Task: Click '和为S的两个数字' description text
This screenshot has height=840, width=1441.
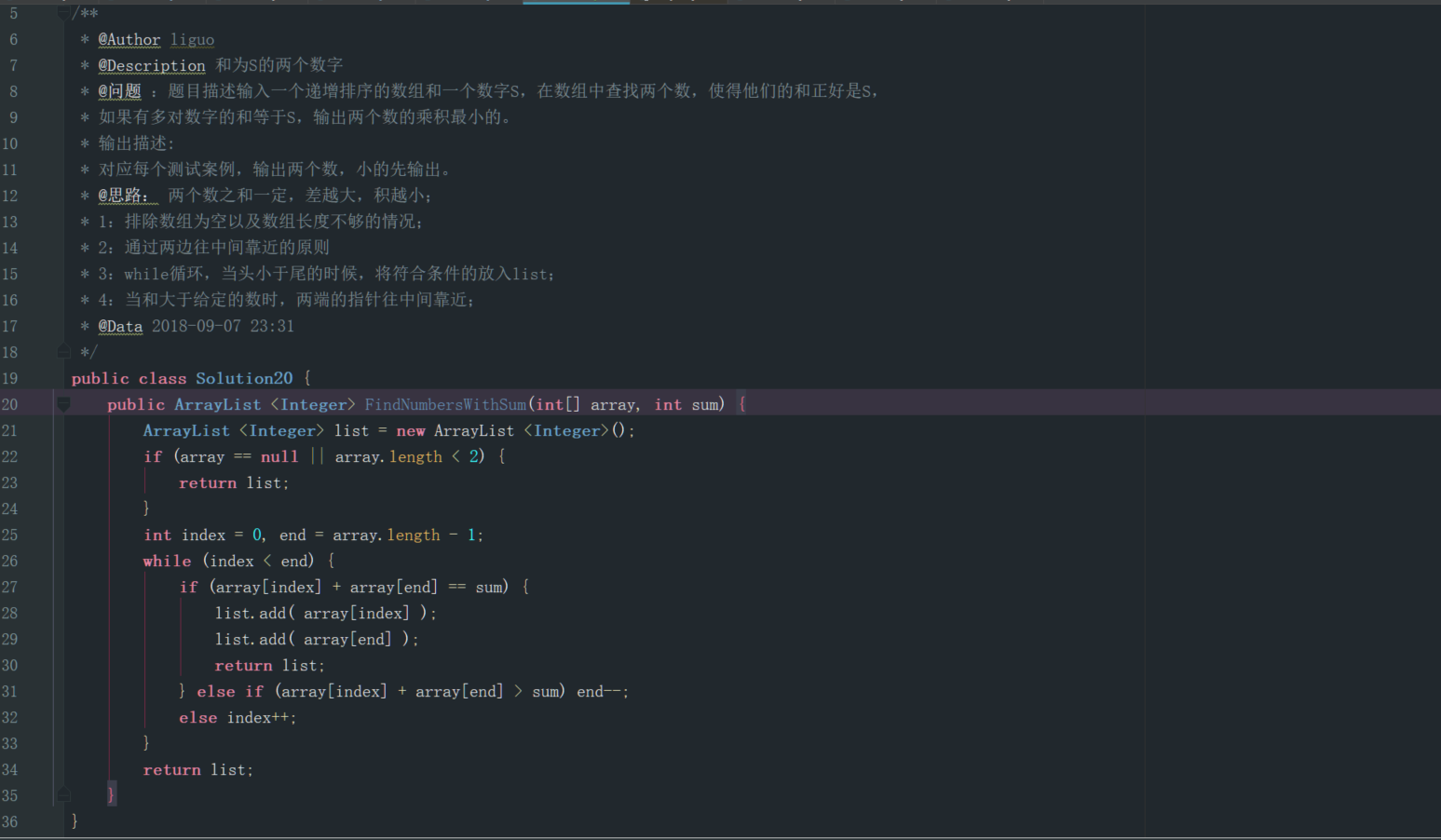Action: point(279,65)
